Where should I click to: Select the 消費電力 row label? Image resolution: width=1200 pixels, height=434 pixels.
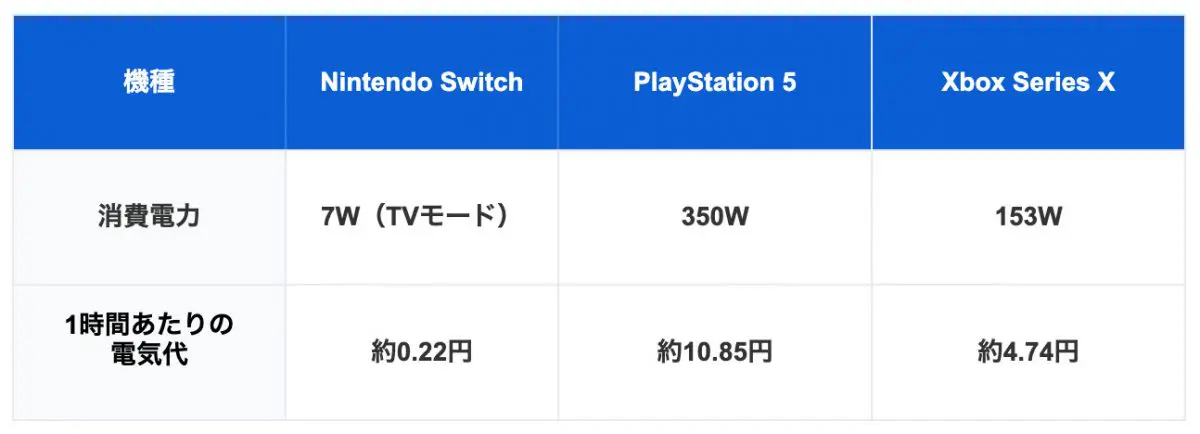coord(149,217)
